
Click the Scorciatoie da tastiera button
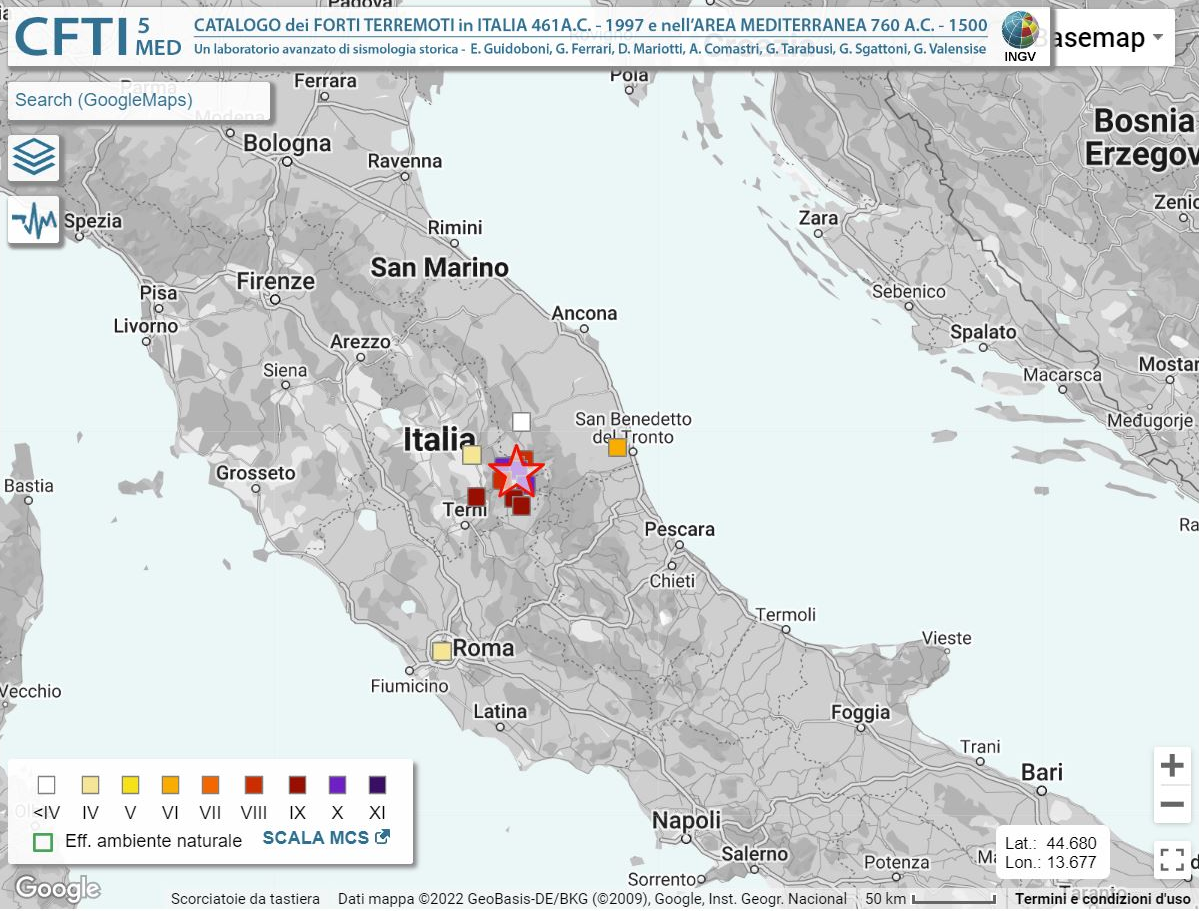[245, 899]
